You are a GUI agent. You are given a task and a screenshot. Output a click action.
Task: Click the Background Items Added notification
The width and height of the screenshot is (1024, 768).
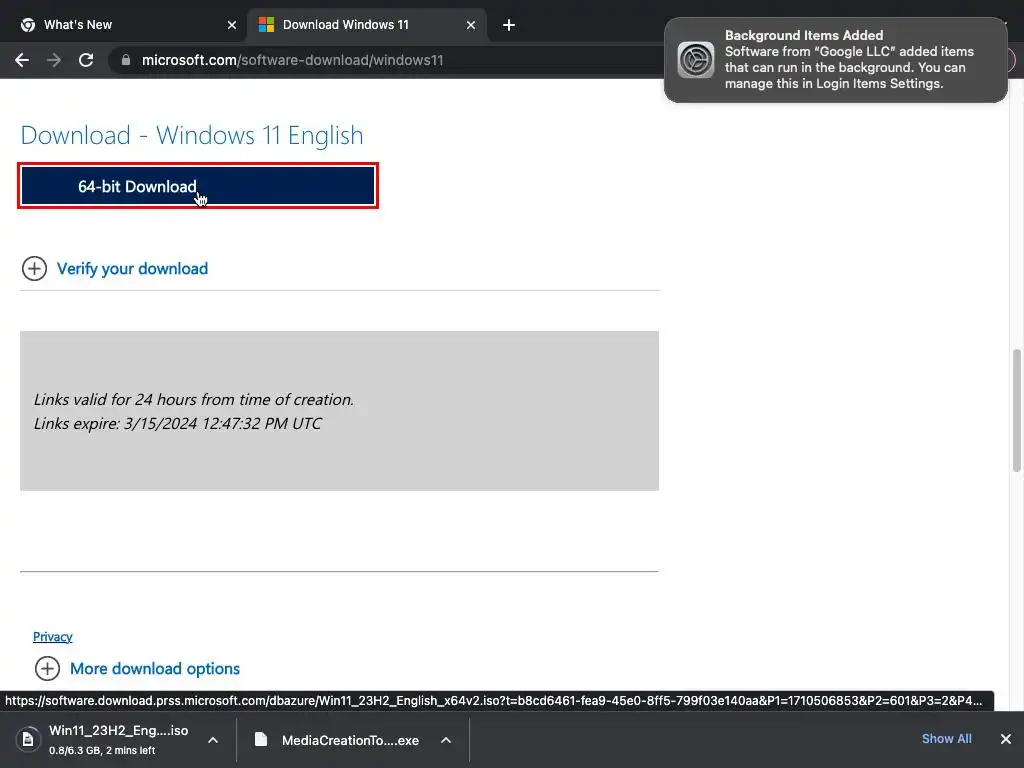pos(836,60)
